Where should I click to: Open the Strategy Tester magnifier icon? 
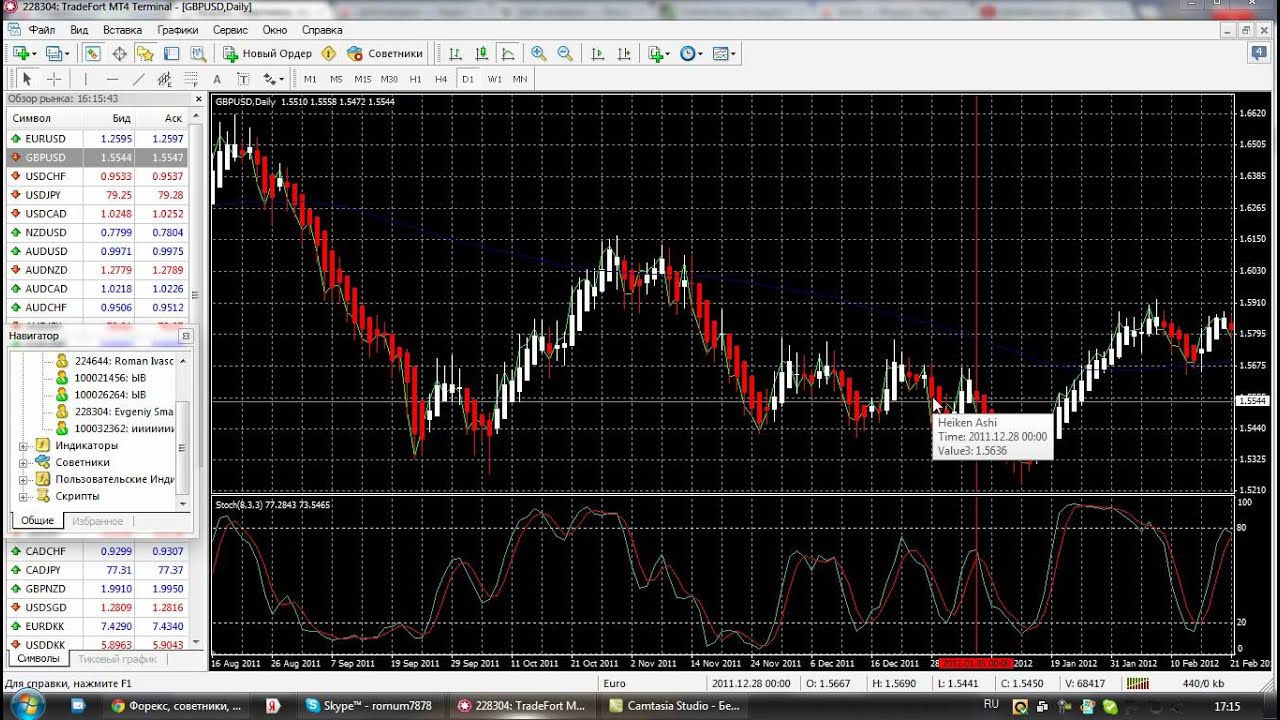198,53
